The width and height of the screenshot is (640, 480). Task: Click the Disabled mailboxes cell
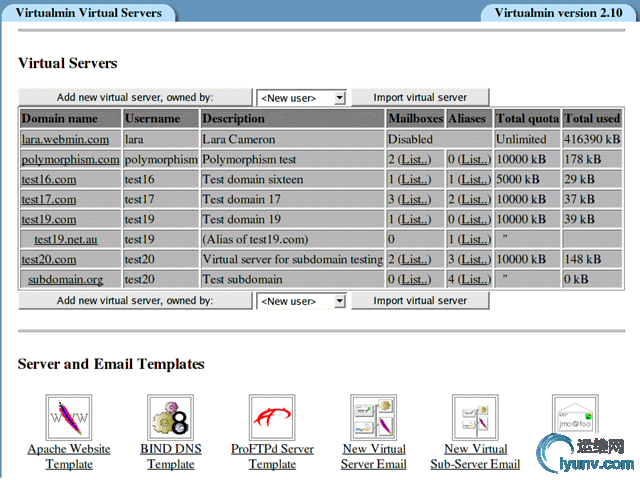coord(439,140)
